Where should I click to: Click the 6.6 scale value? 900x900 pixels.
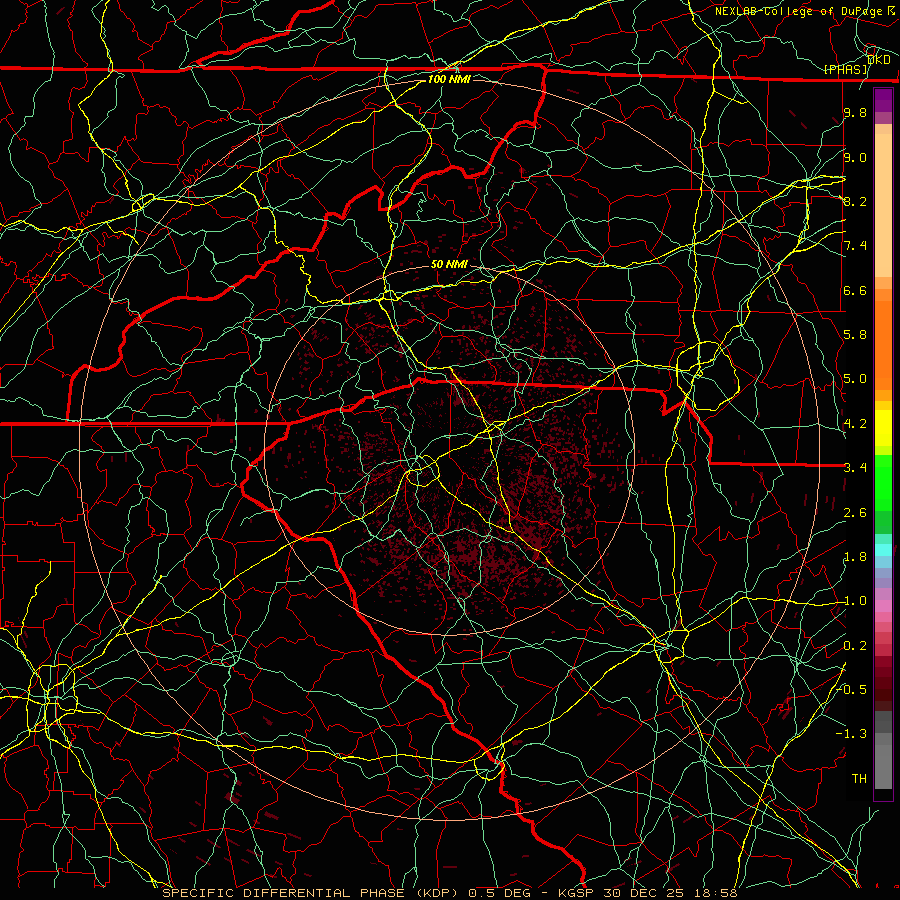855,290
